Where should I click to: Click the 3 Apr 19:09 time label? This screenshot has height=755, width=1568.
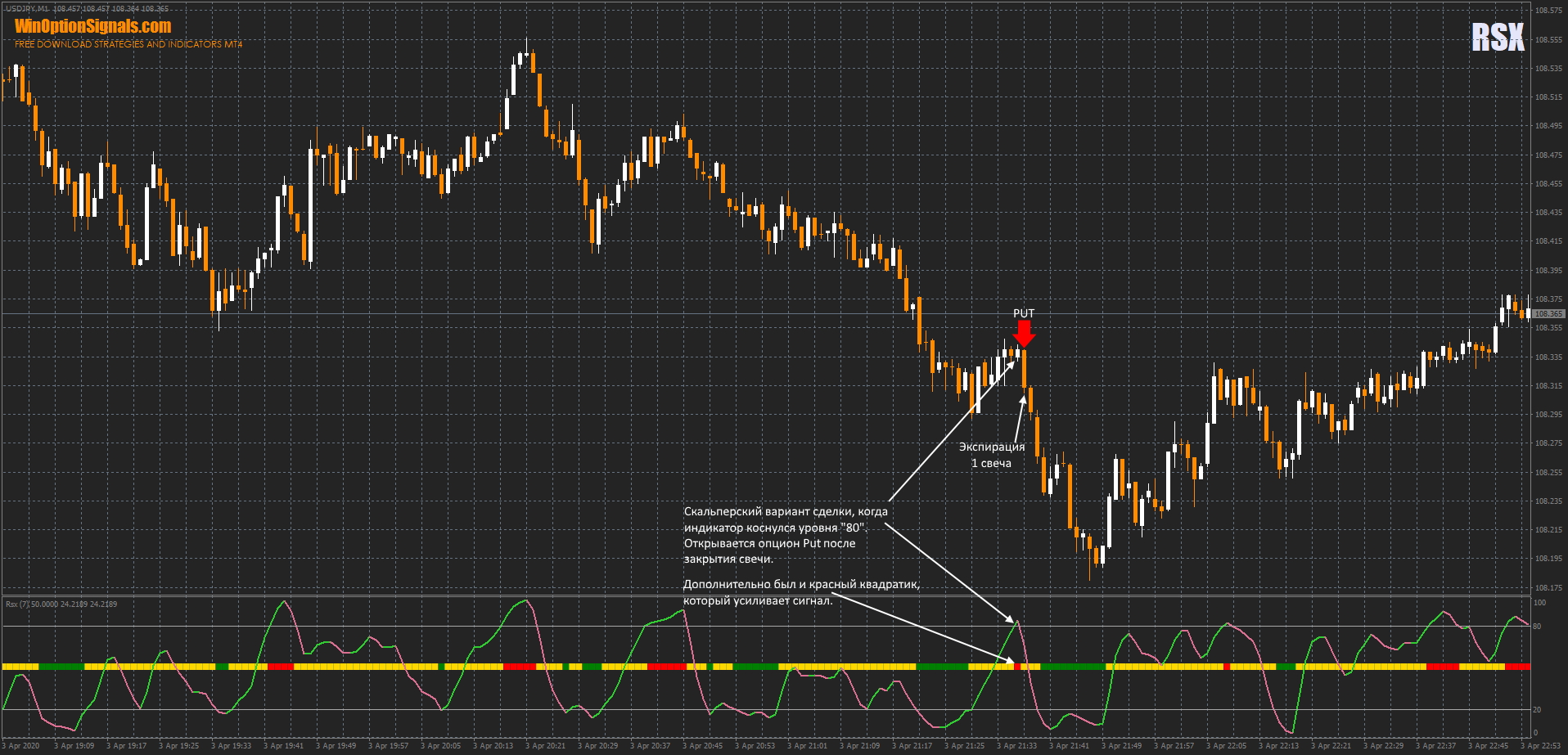tap(74, 746)
